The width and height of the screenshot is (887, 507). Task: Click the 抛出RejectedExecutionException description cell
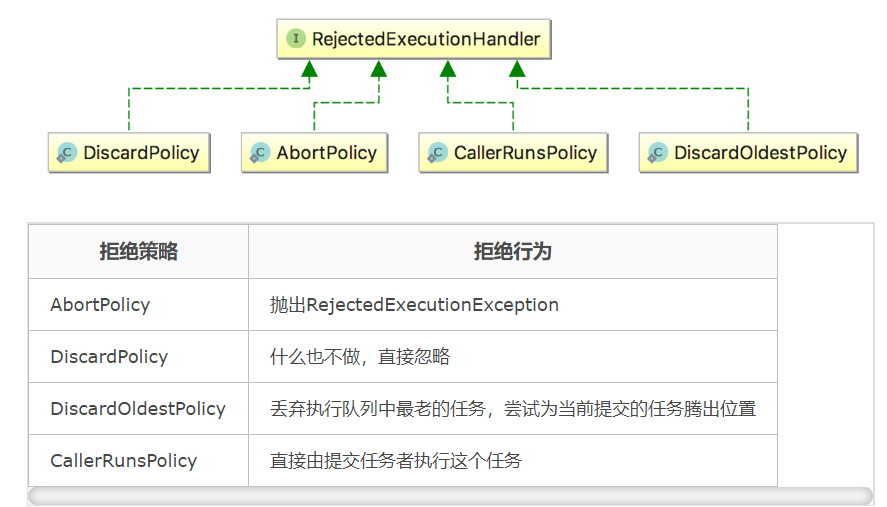click(x=414, y=305)
